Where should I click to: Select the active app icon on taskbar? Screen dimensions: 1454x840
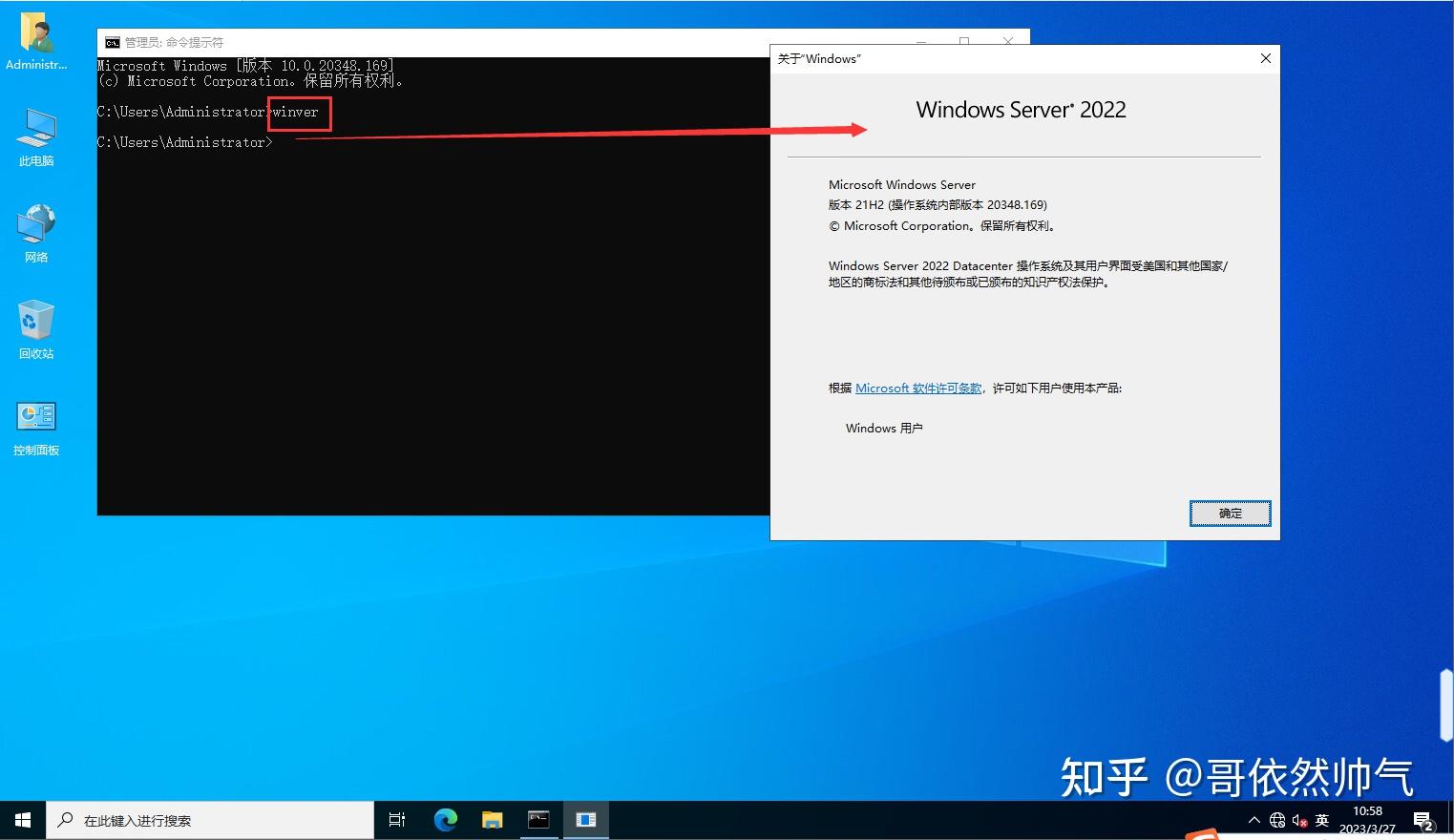coord(586,819)
